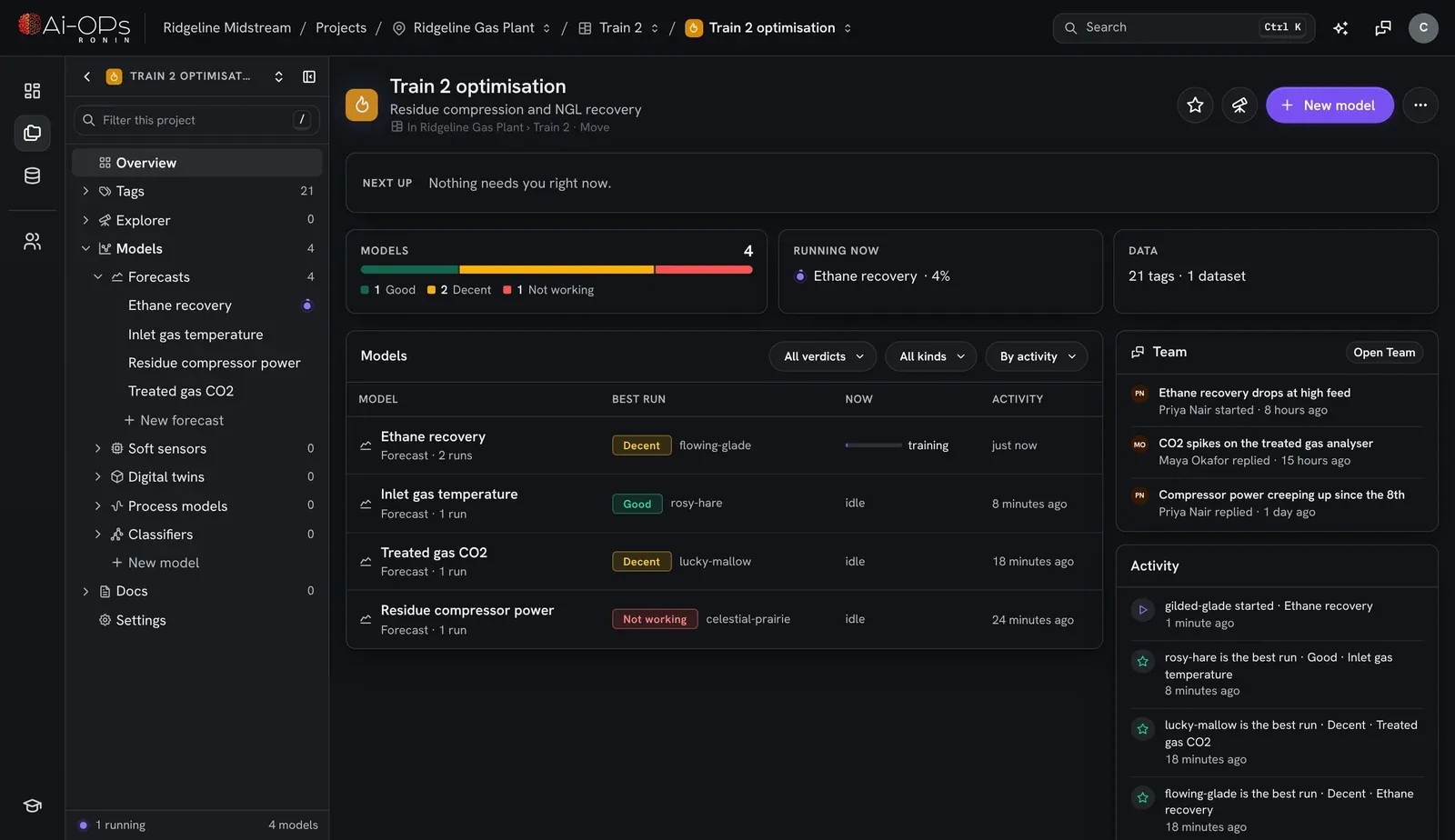Collapse the Forecasts tree section
This screenshot has height=840, width=1455.
click(x=98, y=276)
